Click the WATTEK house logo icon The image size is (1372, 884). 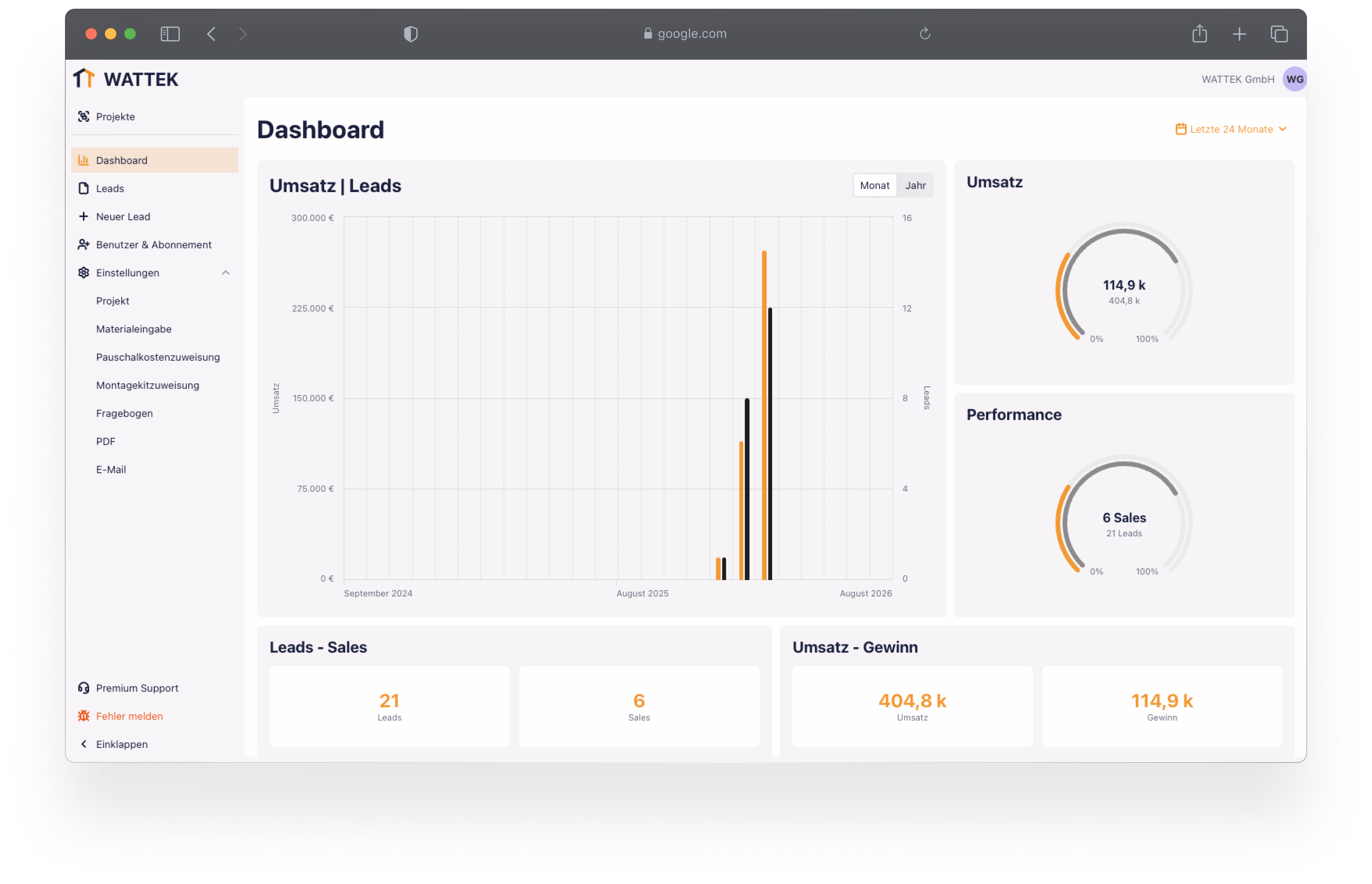pyautogui.click(x=84, y=79)
